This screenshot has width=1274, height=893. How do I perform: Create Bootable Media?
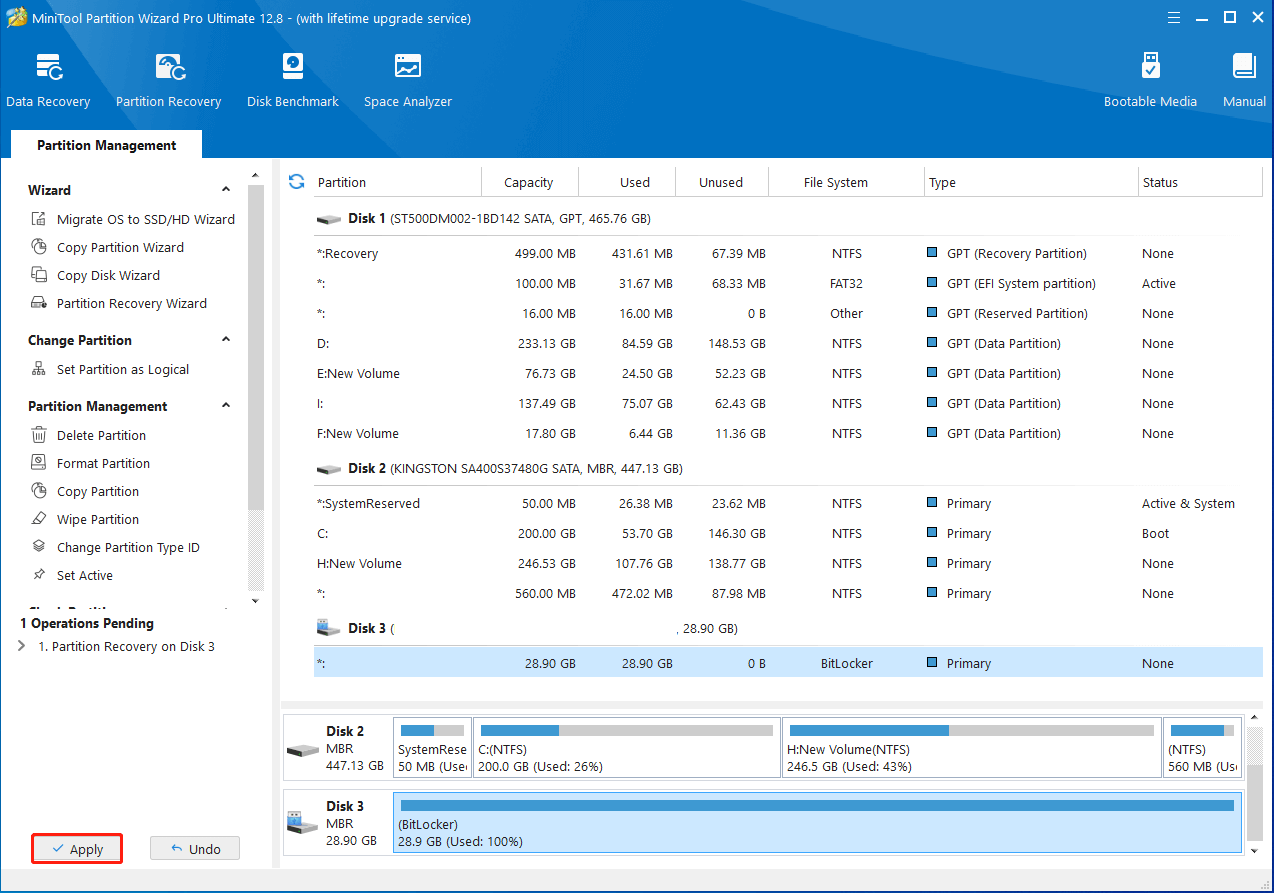click(x=1150, y=81)
